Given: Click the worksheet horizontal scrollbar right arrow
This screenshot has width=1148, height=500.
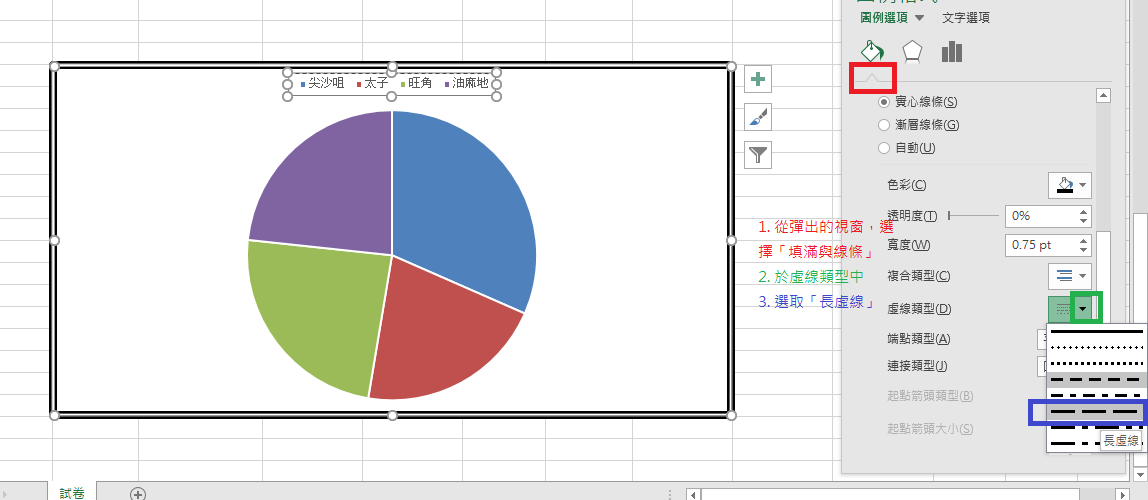Looking at the screenshot, I should [x=1122, y=495].
